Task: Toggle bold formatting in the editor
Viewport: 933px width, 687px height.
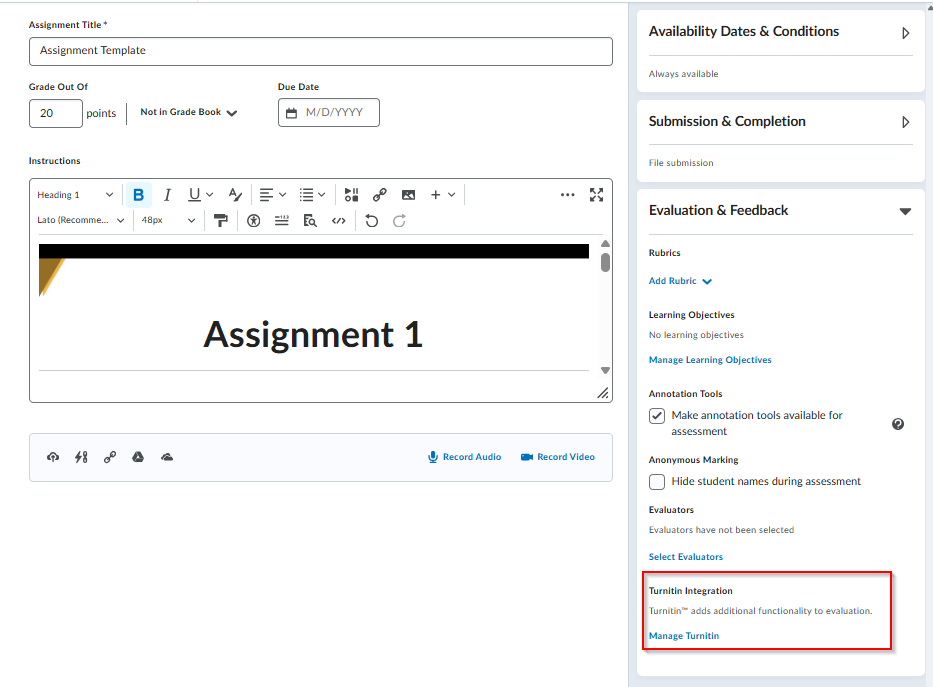Action: pos(138,195)
